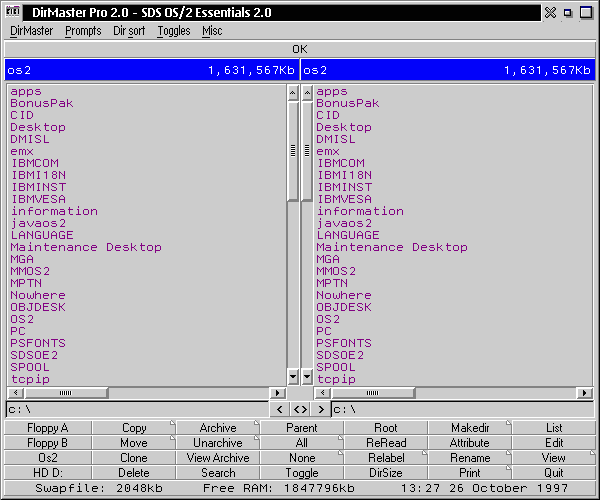Click left pane horizontal scroll left arrow
This screenshot has height=500, width=600.
pos(16,393)
